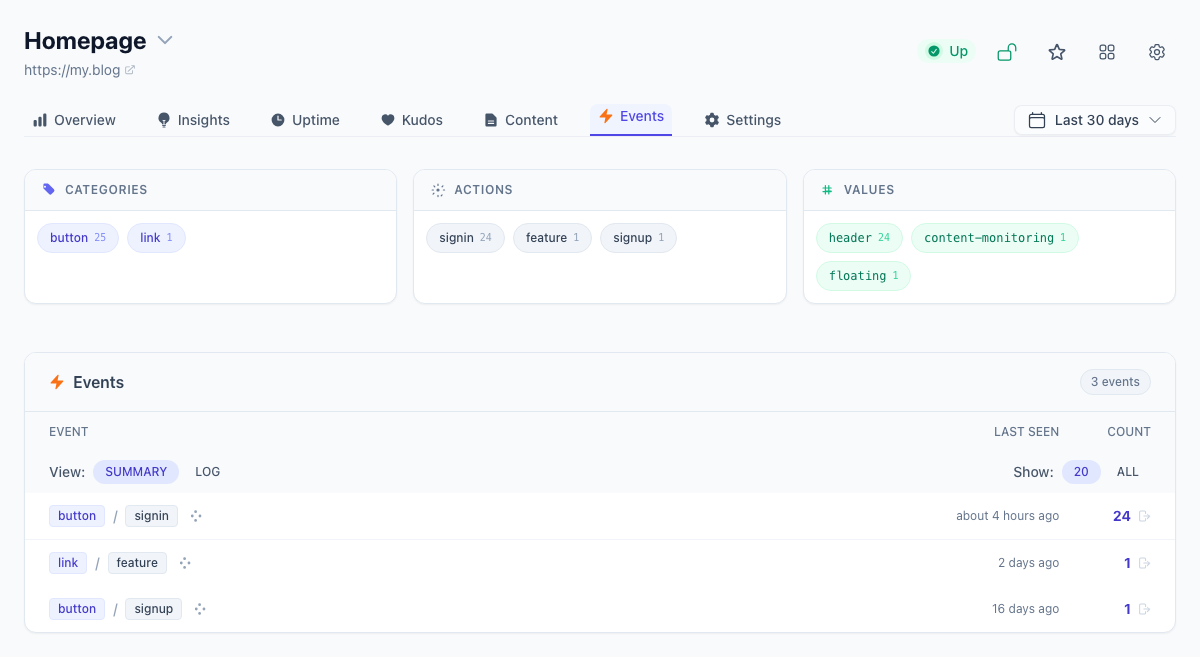Image resolution: width=1200 pixels, height=657 pixels.
Task: Click the lightning bolt icon beside Events heading
Action: 57,382
